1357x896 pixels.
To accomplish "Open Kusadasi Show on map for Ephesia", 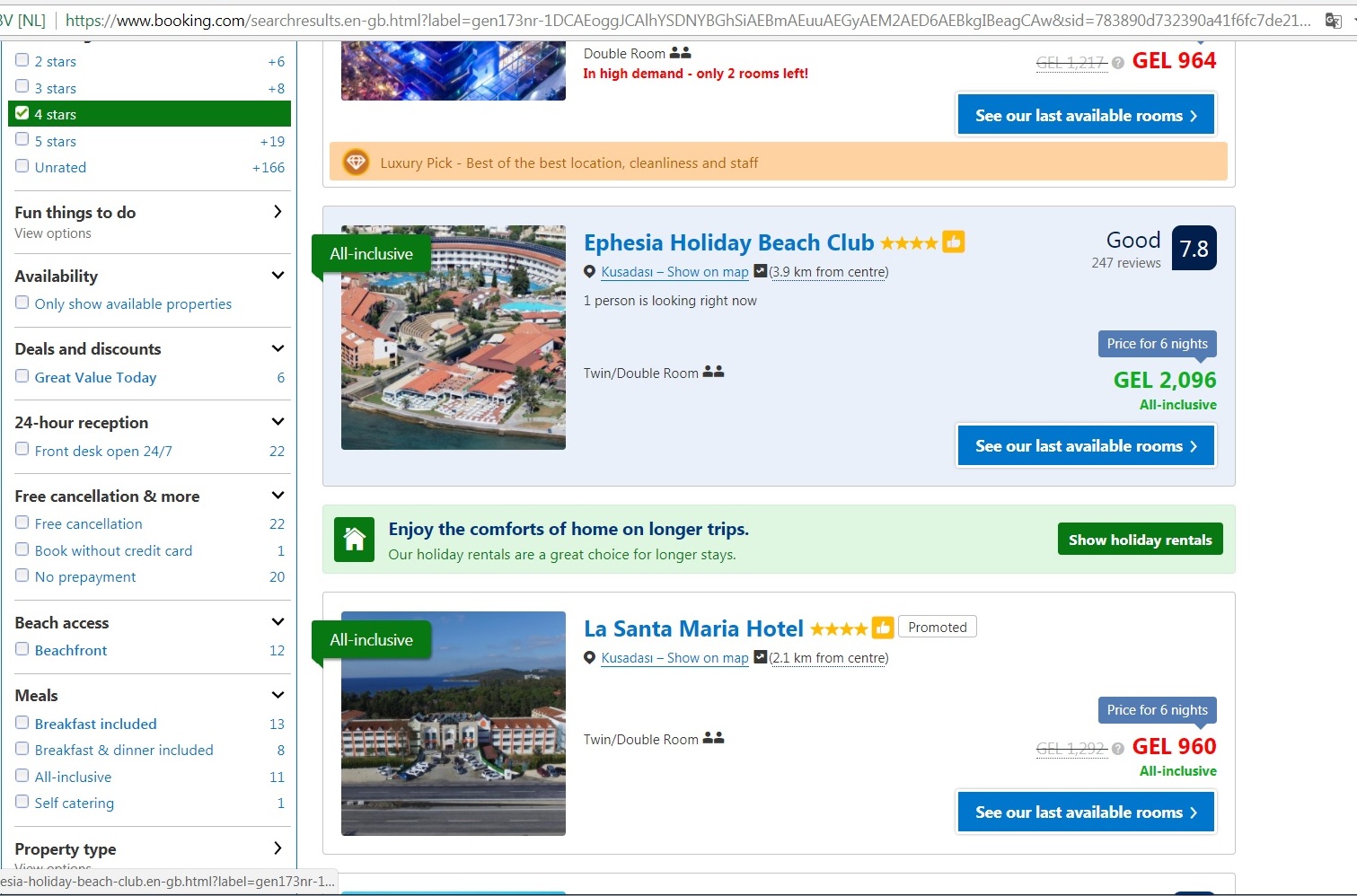I will point(674,272).
